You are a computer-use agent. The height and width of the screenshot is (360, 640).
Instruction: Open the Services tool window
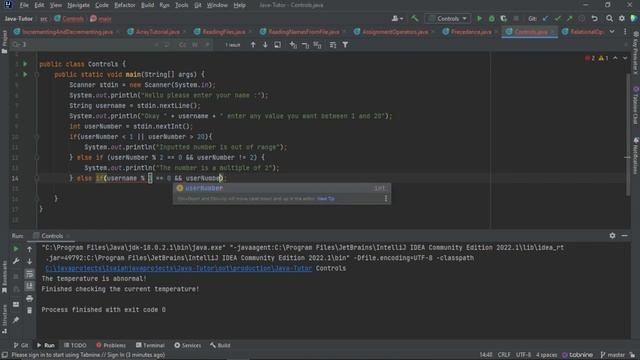187,345
